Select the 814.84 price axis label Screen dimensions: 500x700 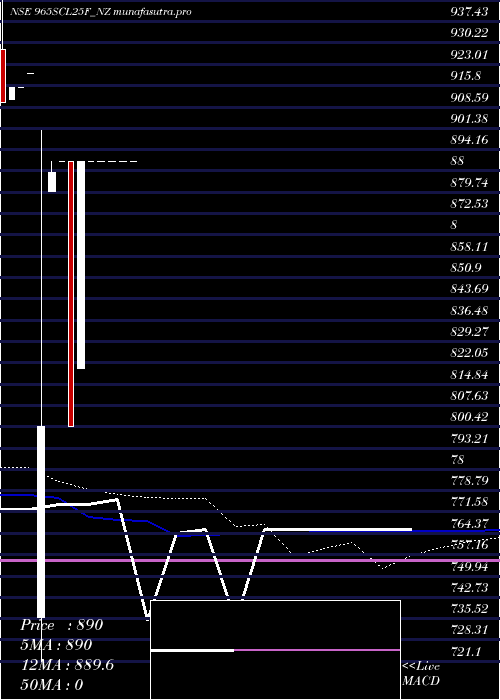pos(469,374)
